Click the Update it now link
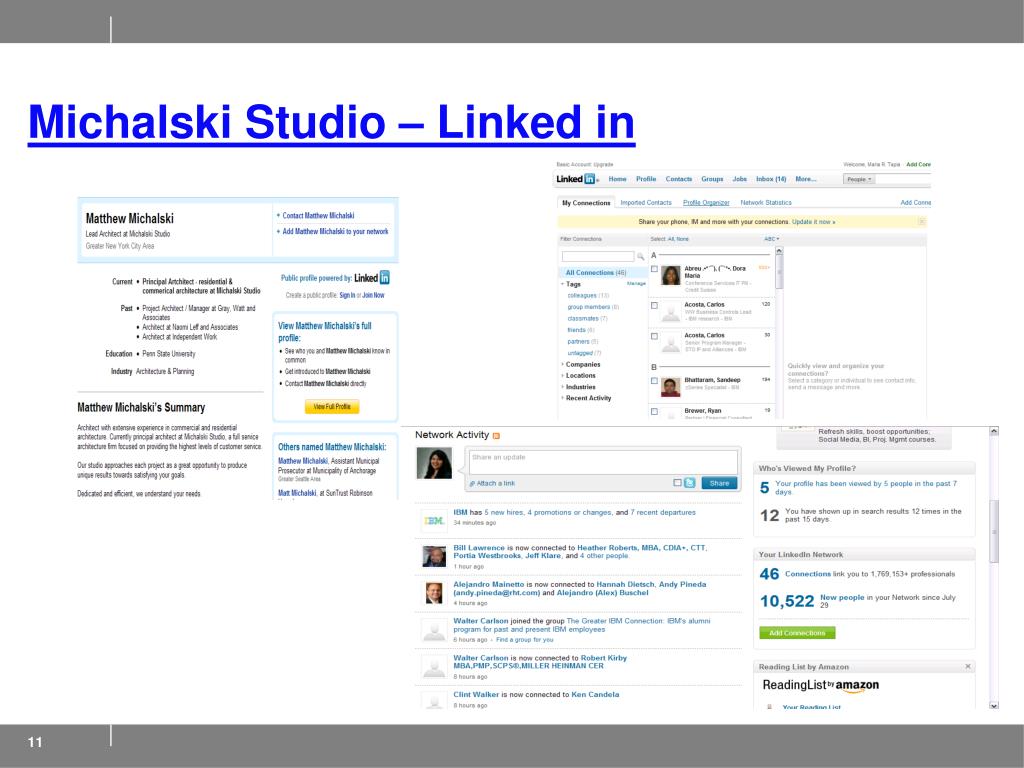 coord(813,222)
